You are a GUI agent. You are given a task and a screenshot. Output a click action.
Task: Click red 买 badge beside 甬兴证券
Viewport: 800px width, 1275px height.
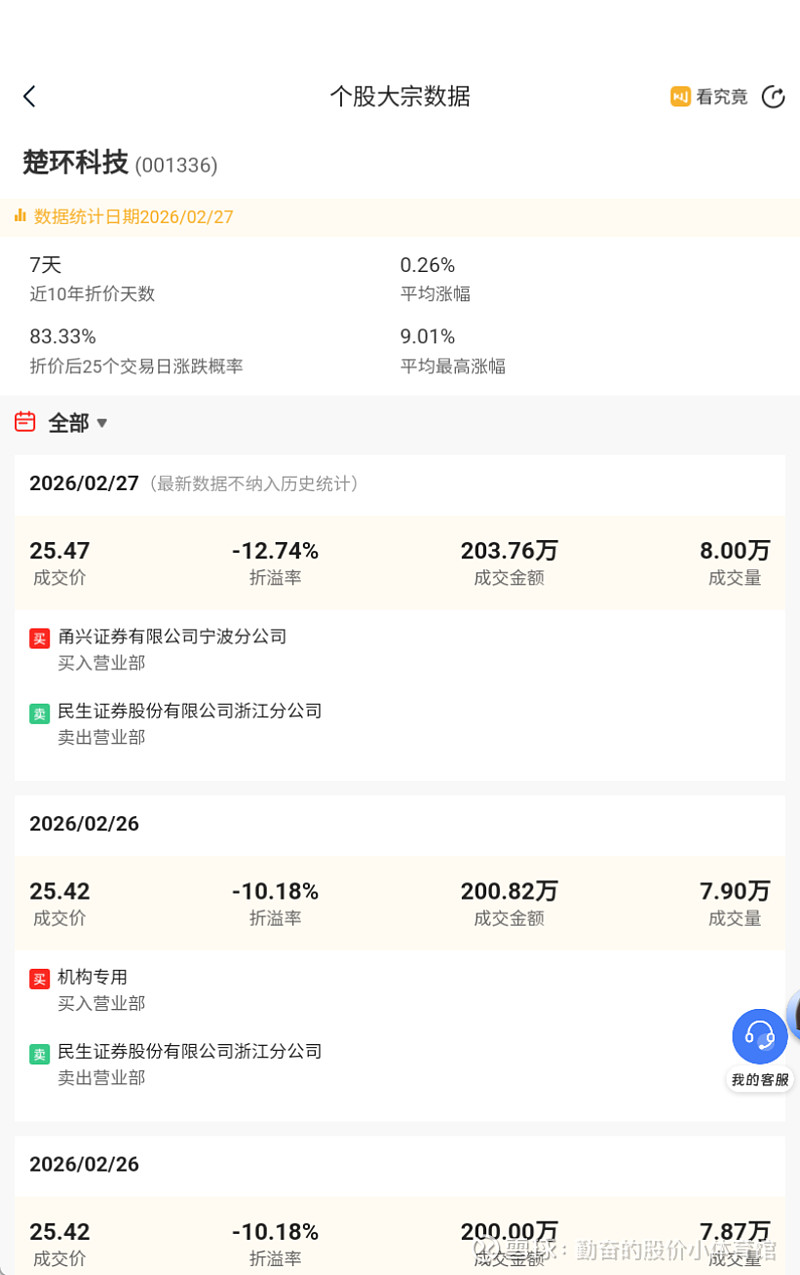tap(39, 638)
